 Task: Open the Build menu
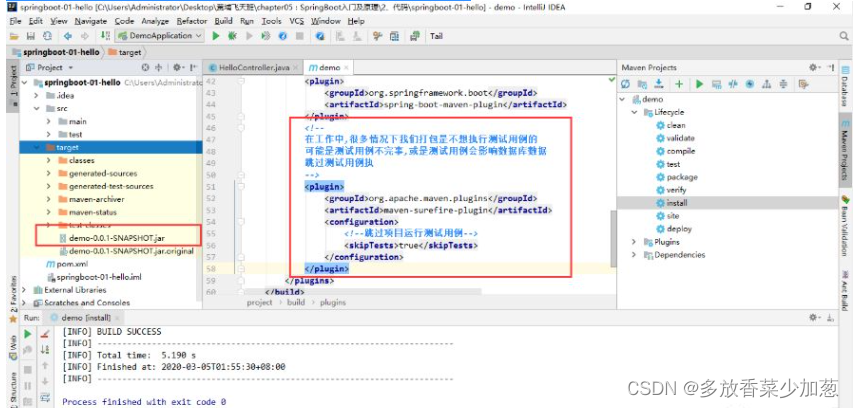coord(223,21)
